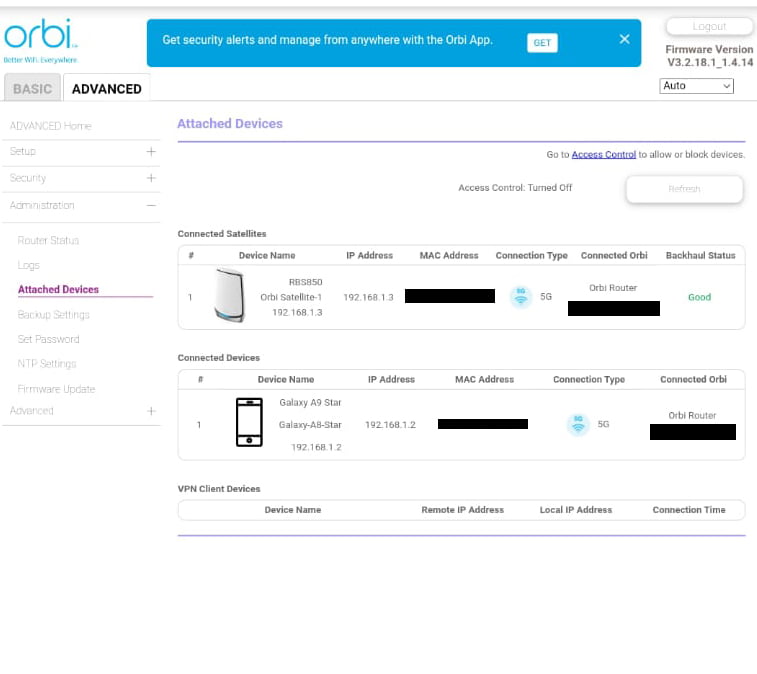Click Backhaul Status column header
The height and width of the screenshot is (674, 757).
pos(701,255)
